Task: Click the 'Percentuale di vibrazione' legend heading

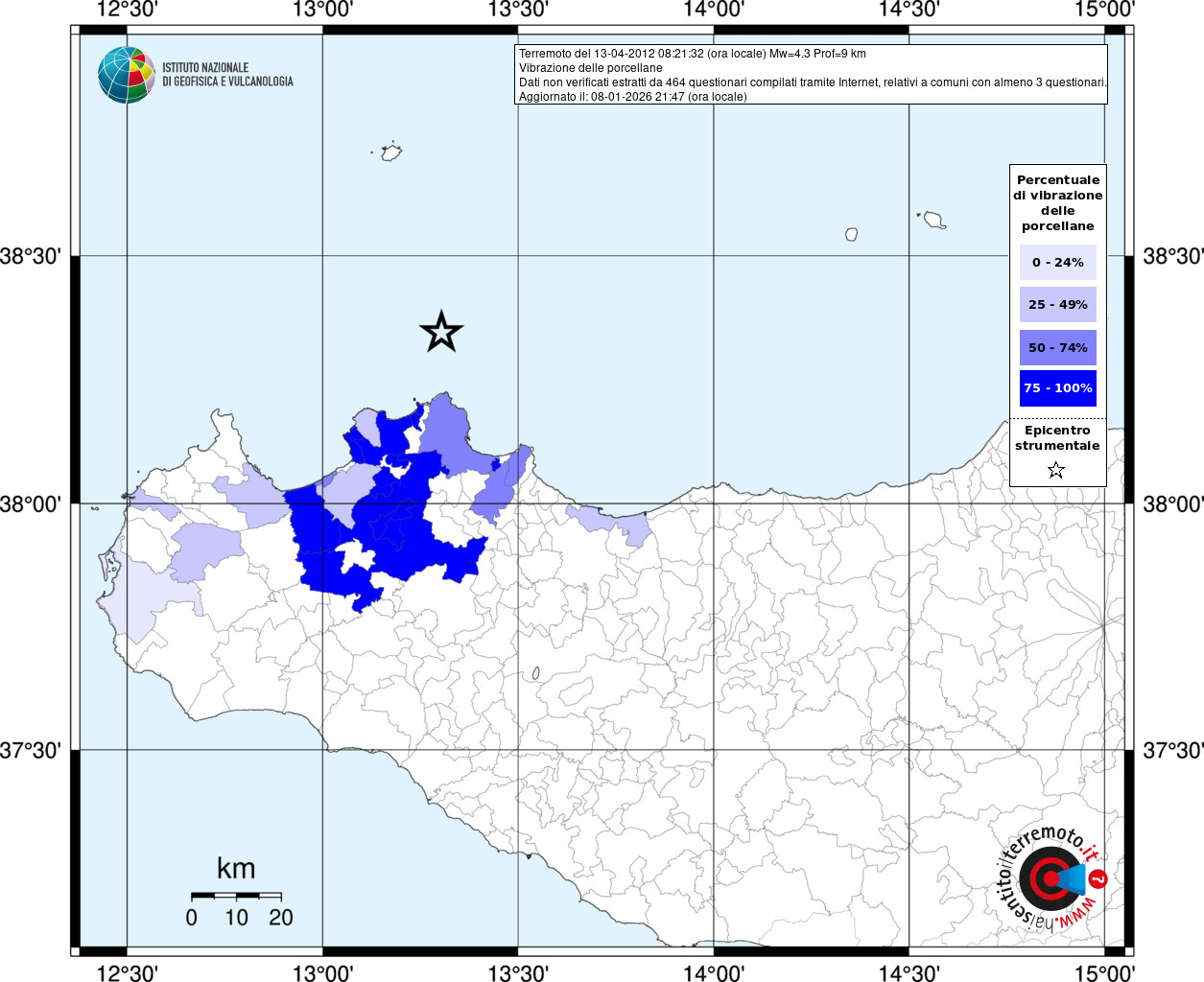Action: 1057,202
